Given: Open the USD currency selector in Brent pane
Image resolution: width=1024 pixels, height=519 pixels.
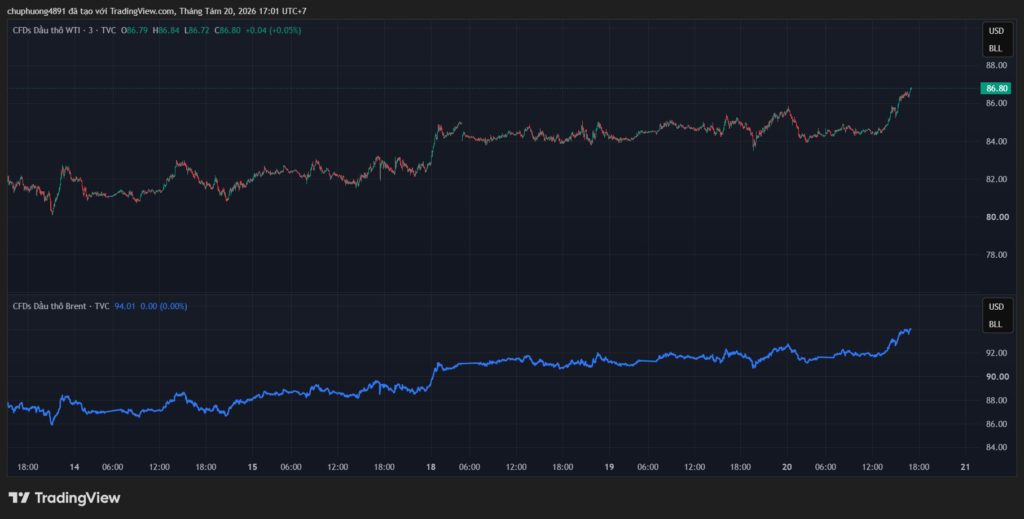Looking at the screenshot, I should (x=995, y=307).
